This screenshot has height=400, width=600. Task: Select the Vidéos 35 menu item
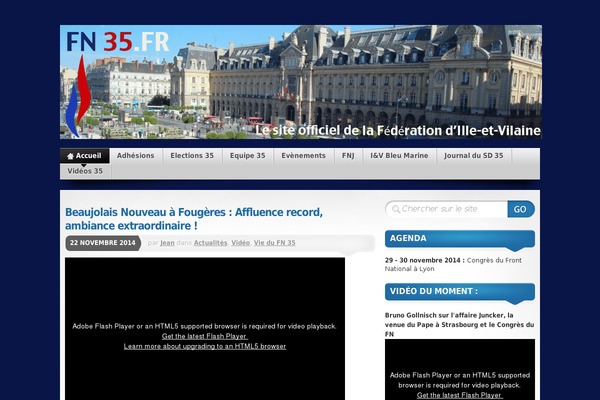pos(85,171)
